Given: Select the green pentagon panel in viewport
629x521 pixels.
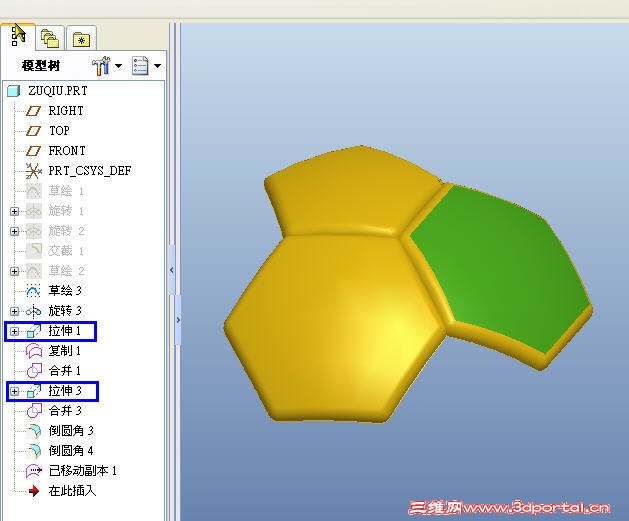Looking at the screenshot, I should [x=501, y=269].
